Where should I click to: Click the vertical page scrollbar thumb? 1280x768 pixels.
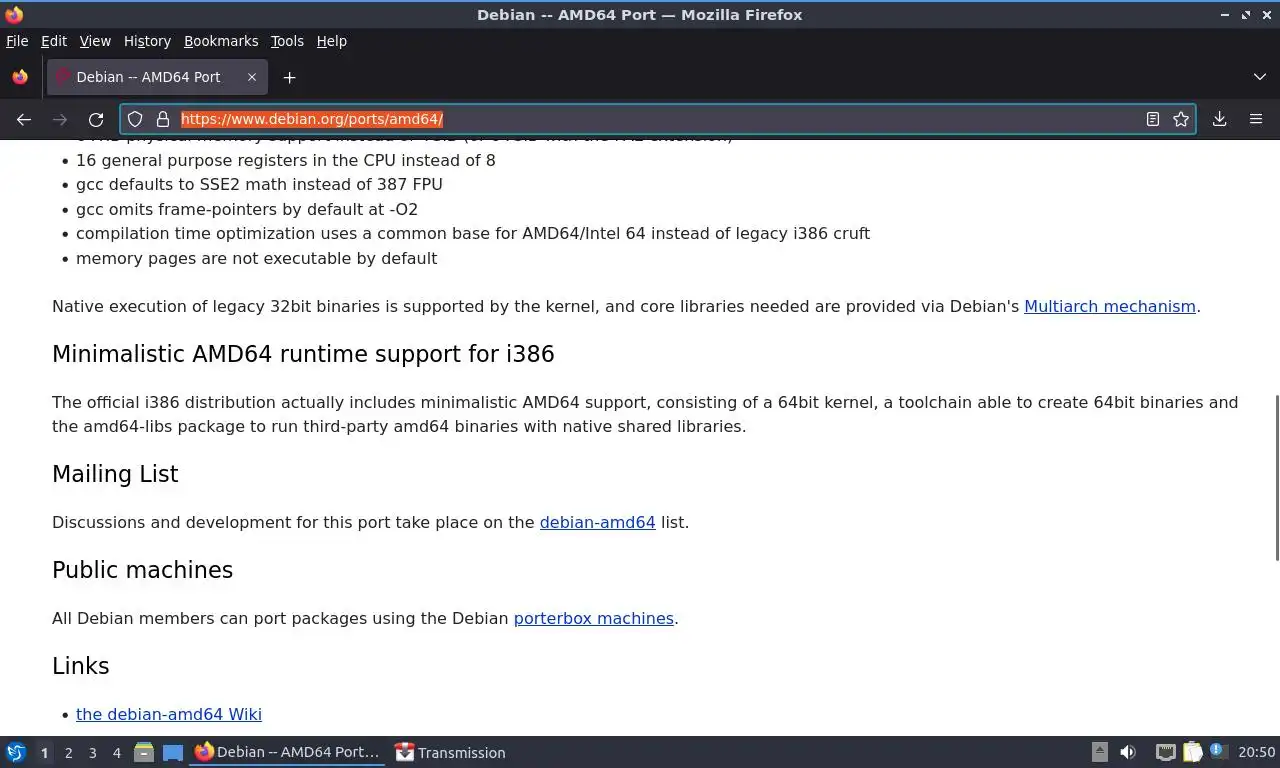tap(1276, 478)
